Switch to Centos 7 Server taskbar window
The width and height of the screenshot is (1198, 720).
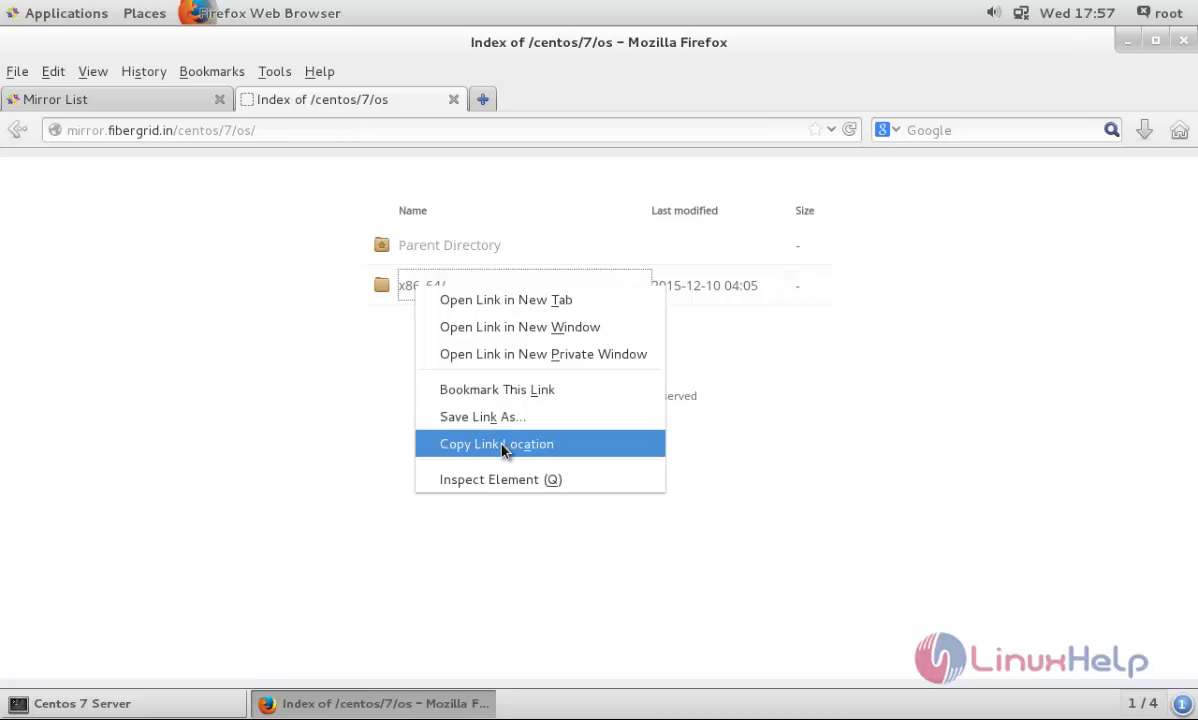(x=124, y=703)
